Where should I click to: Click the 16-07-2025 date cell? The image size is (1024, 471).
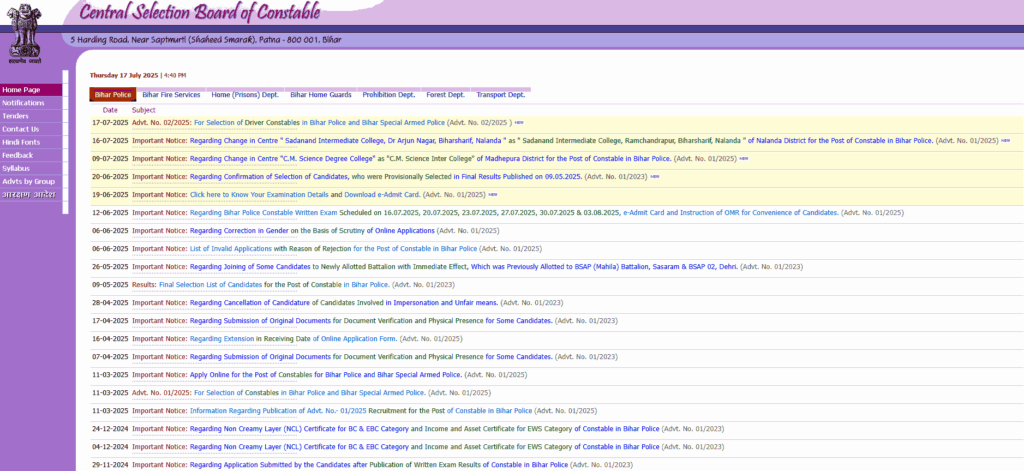coord(111,140)
